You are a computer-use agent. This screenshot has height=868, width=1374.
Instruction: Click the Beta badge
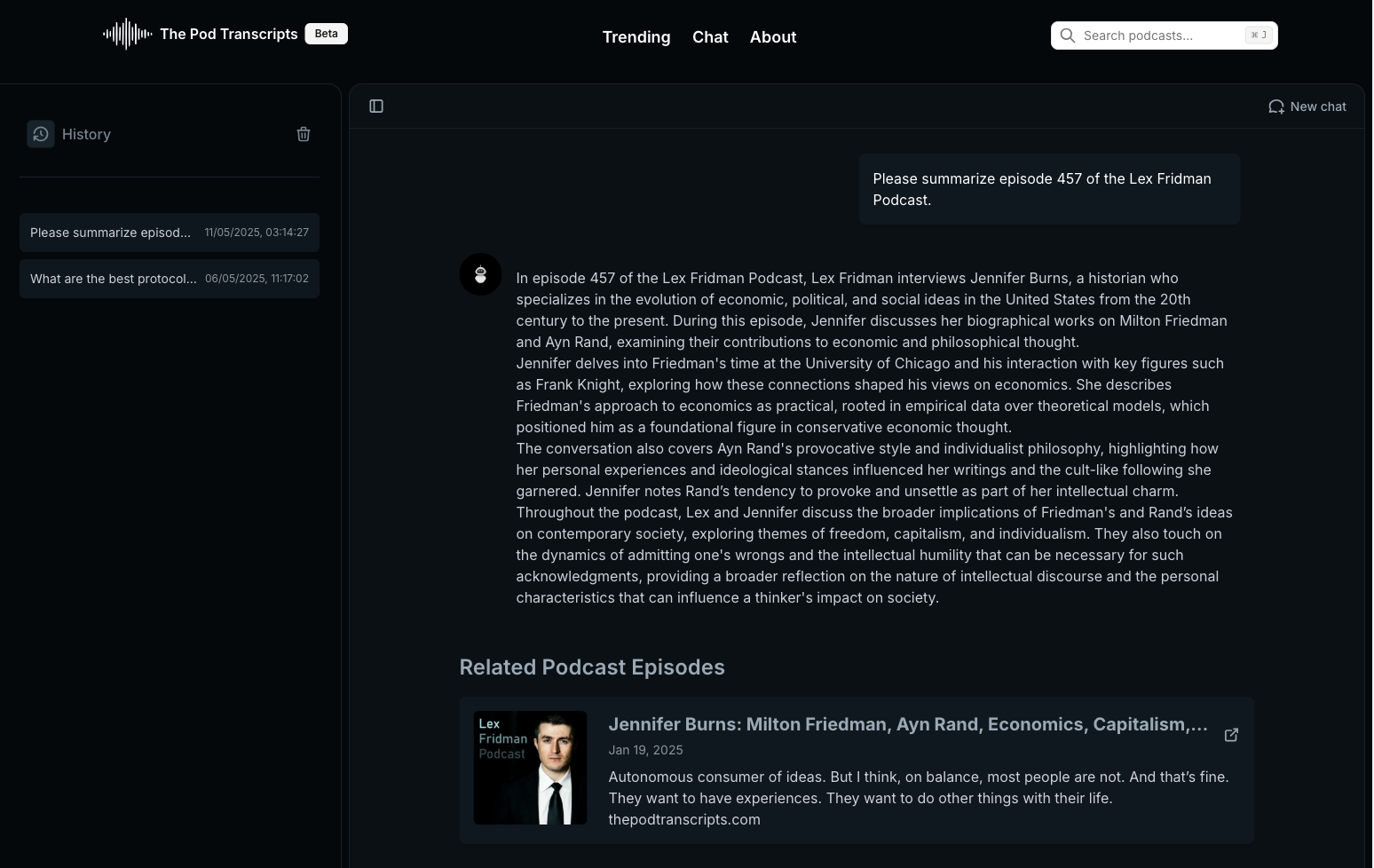pyautogui.click(x=326, y=34)
